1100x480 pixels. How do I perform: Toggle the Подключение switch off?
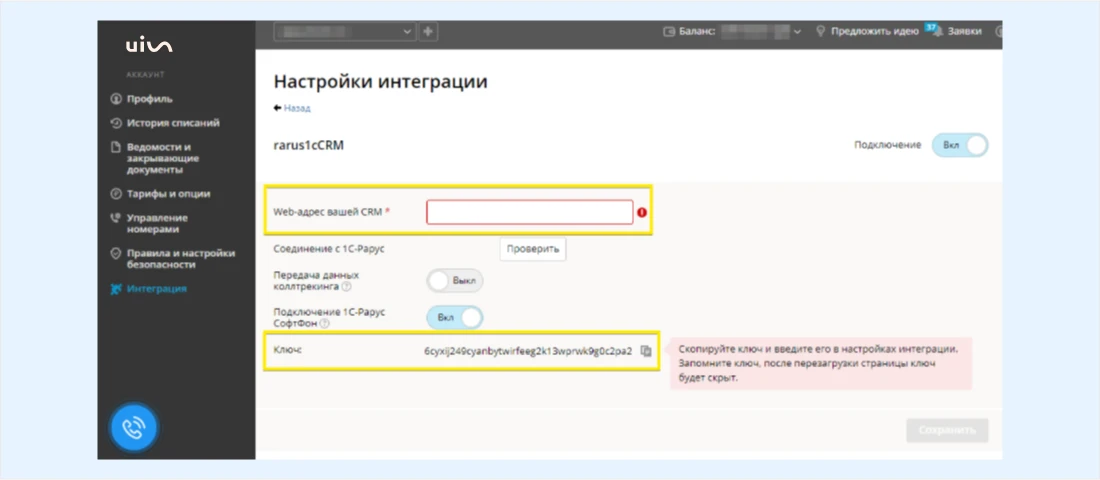pos(960,145)
